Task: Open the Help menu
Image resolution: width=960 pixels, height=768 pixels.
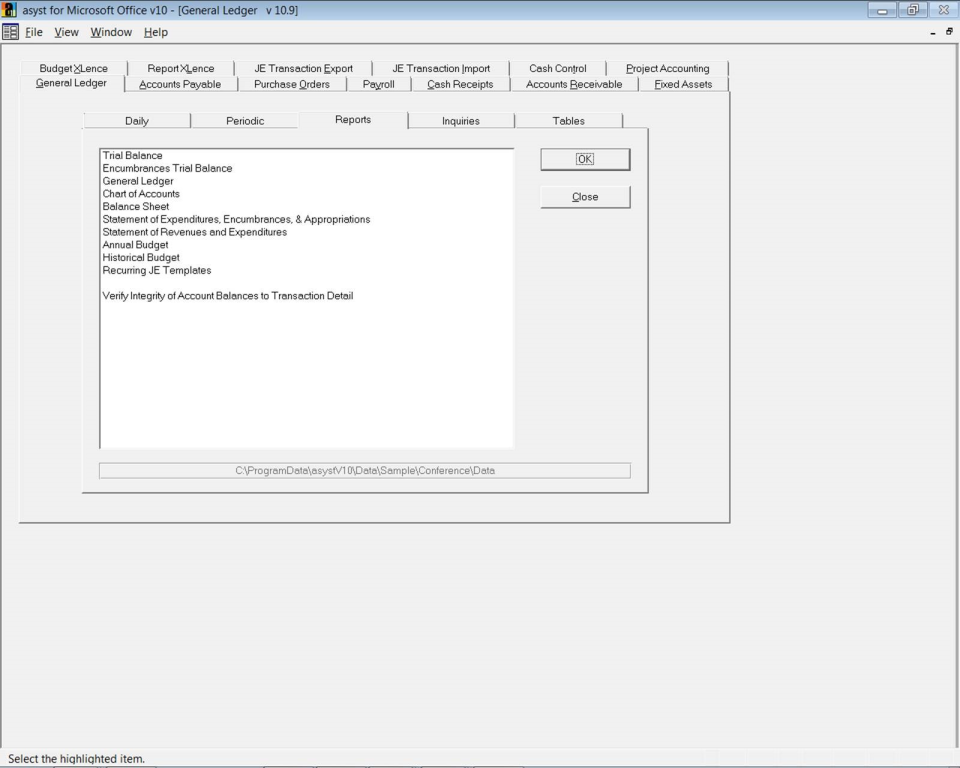Action: (156, 32)
